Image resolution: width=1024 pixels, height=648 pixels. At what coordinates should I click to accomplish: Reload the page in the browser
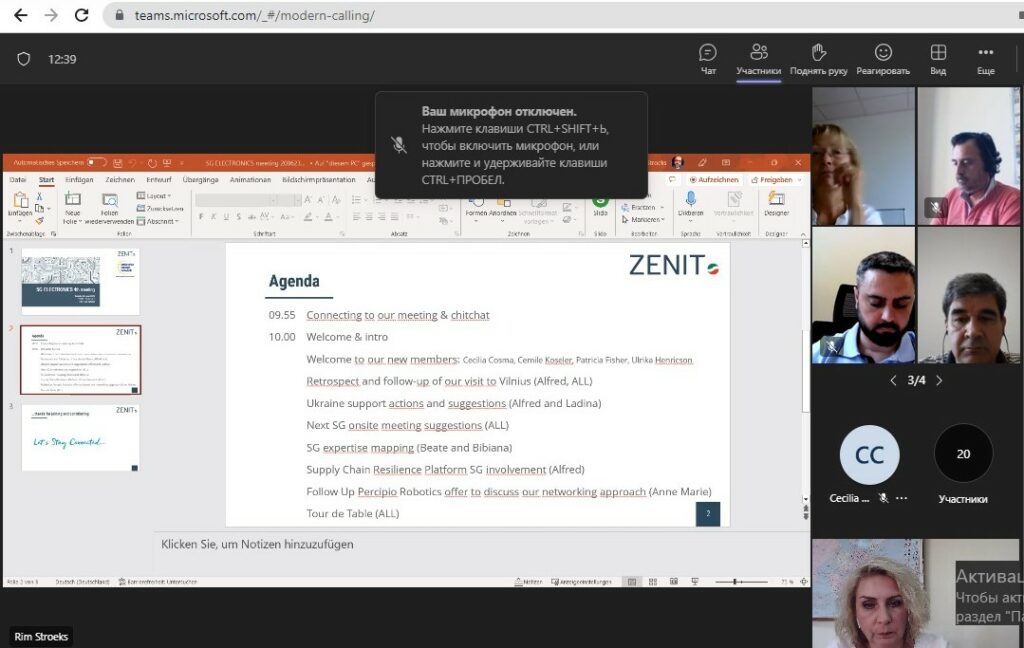point(82,15)
